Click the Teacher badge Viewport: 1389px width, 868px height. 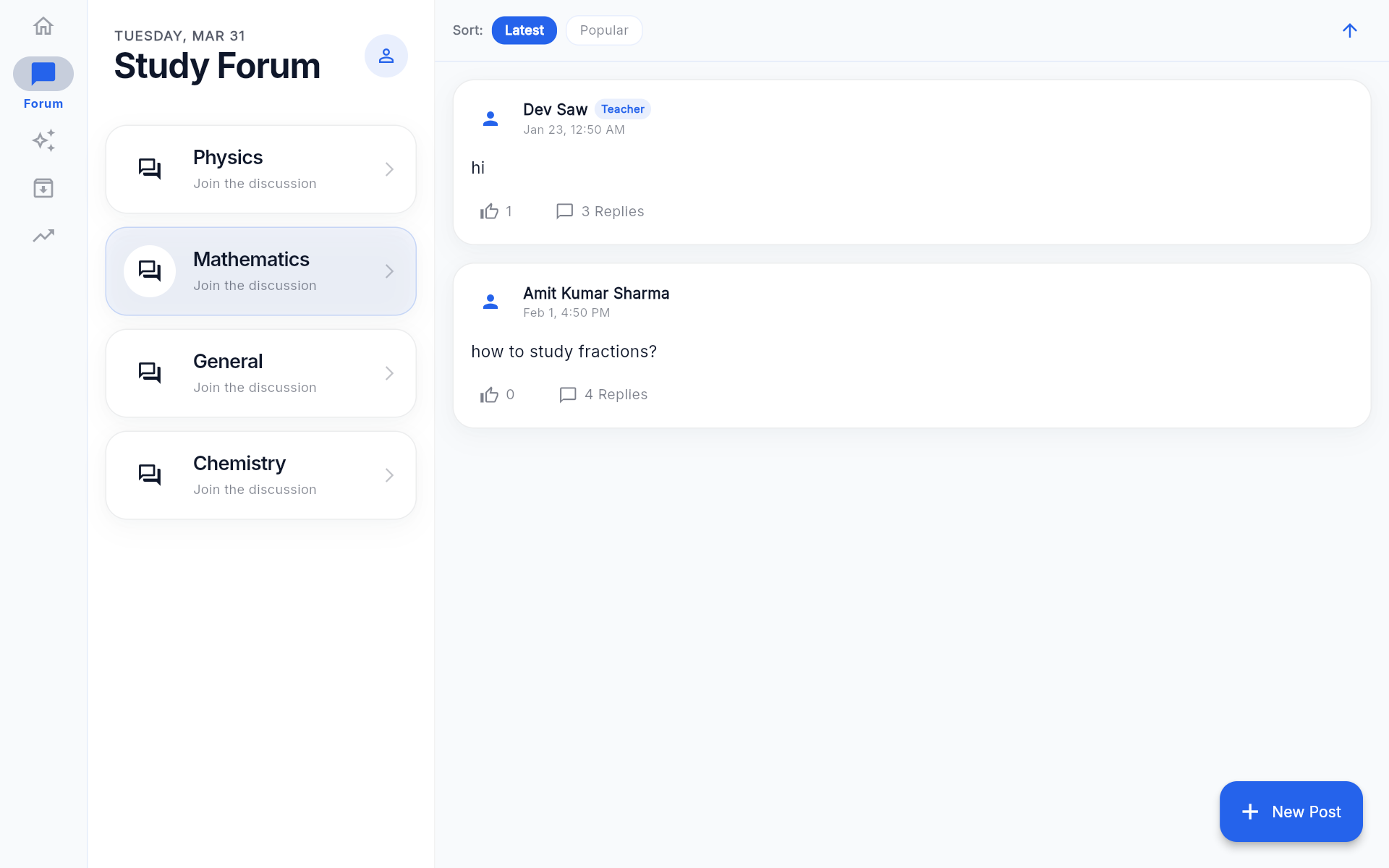pos(623,109)
